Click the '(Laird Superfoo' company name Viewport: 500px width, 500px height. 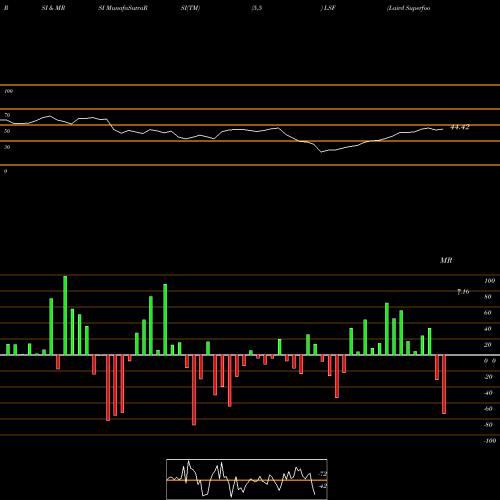pos(408,8)
